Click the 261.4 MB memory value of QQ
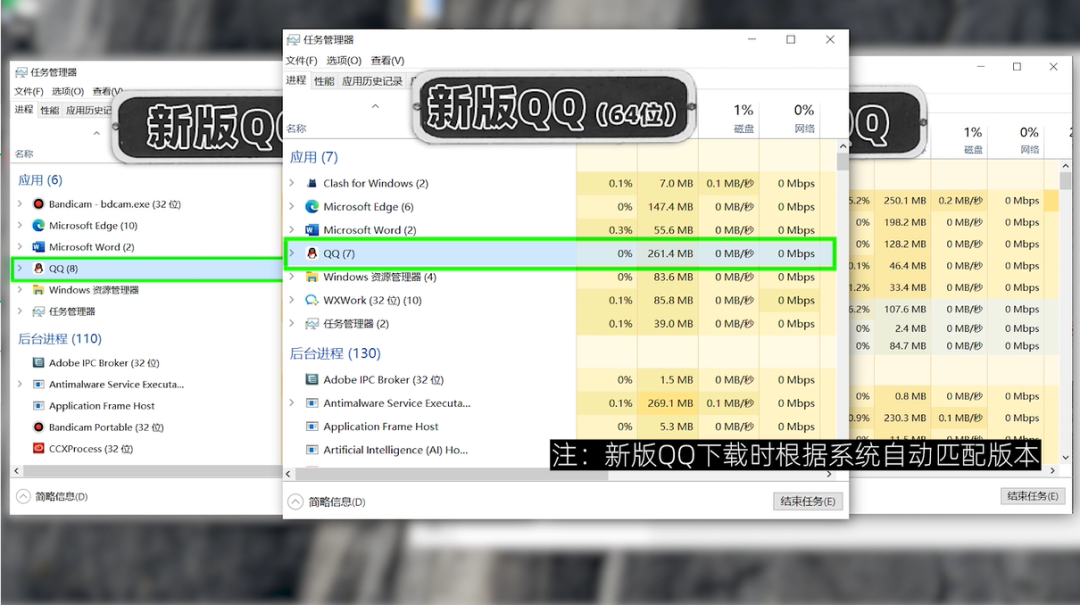This screenshot has width=1080, height=605. point(669,254)
